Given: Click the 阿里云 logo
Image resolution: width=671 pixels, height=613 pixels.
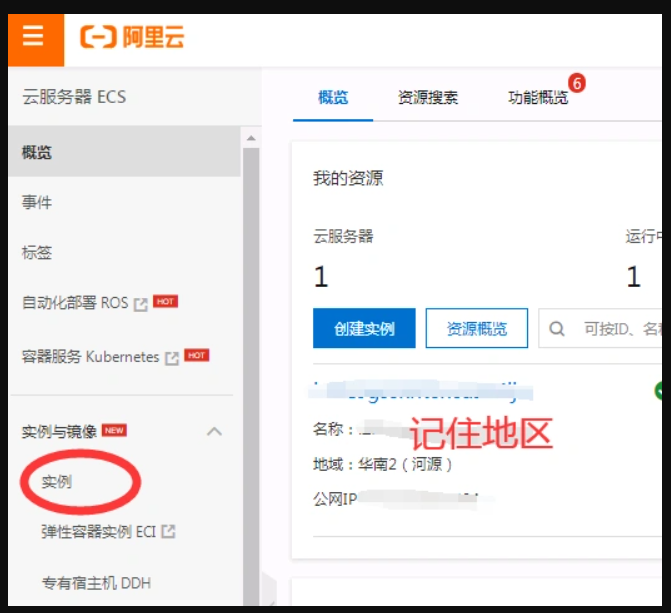Looking at the screenshot, I should coord(132,37).
